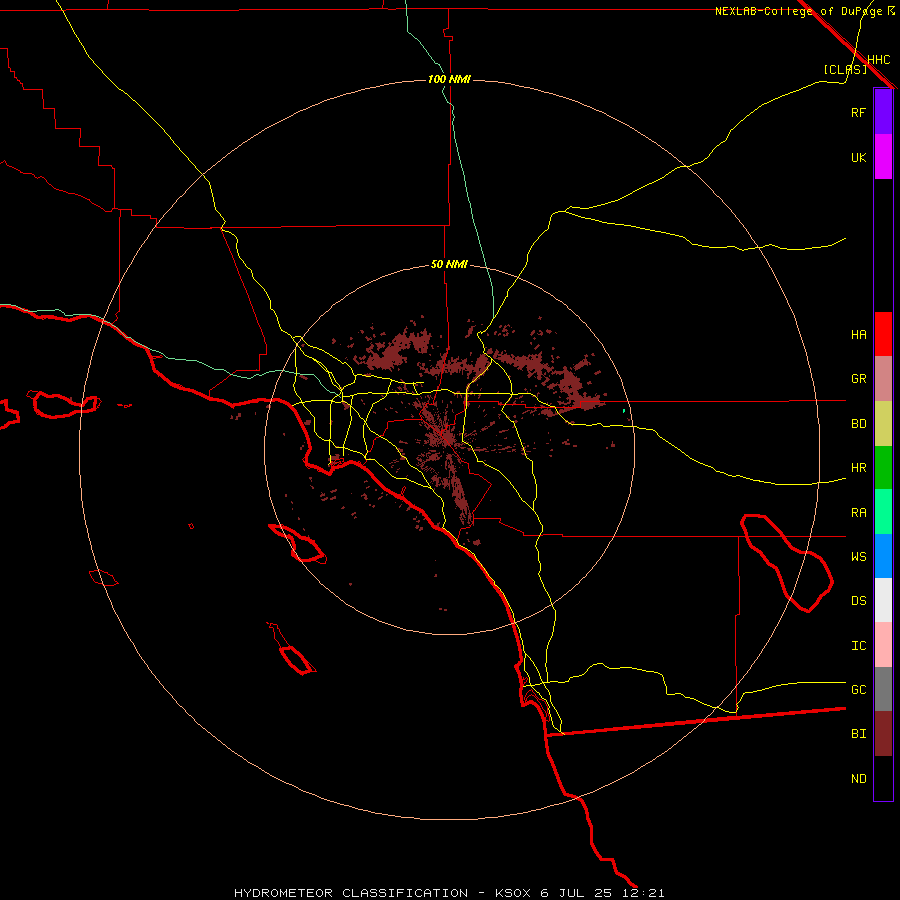Click the small green RA echo pixel east of radar
900x900 pixels.
pos(623,410)
